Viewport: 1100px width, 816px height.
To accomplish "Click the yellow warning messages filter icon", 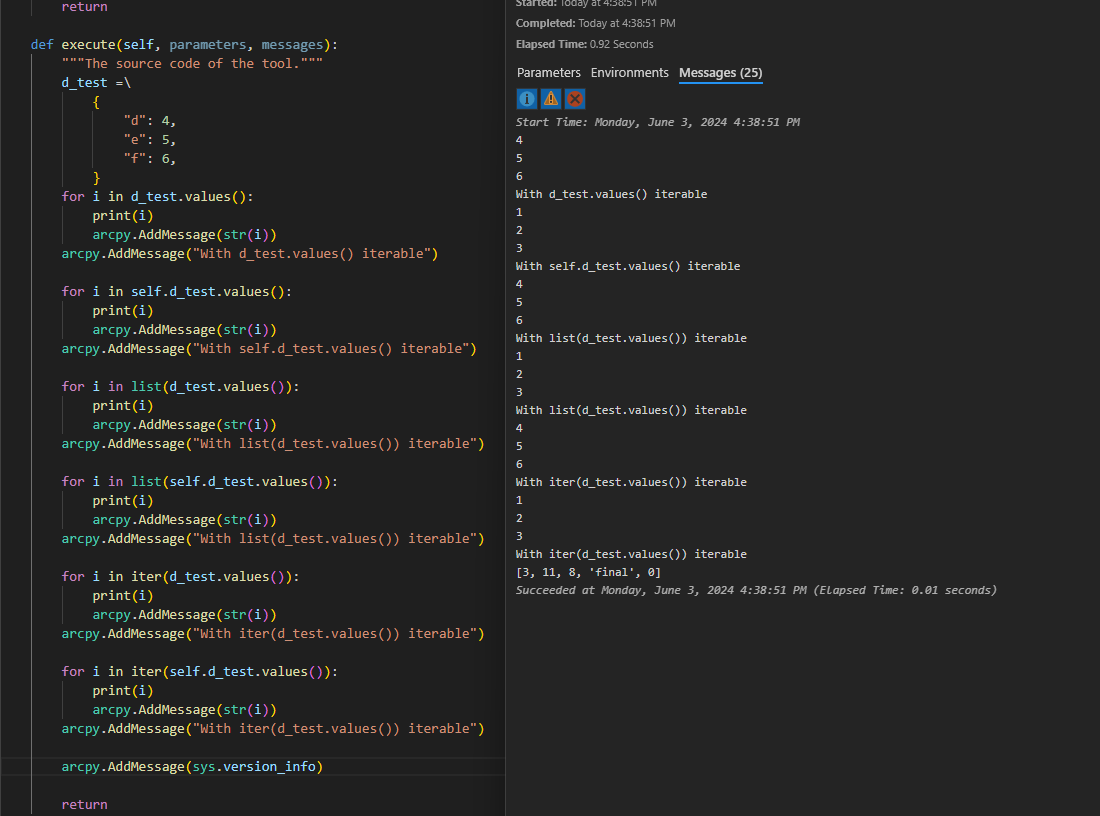I will 551,98.
